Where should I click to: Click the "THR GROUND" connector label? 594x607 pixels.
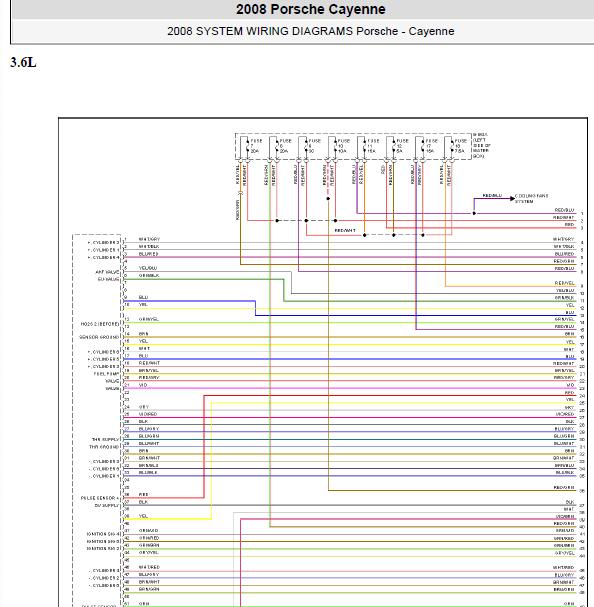[104, 447]
